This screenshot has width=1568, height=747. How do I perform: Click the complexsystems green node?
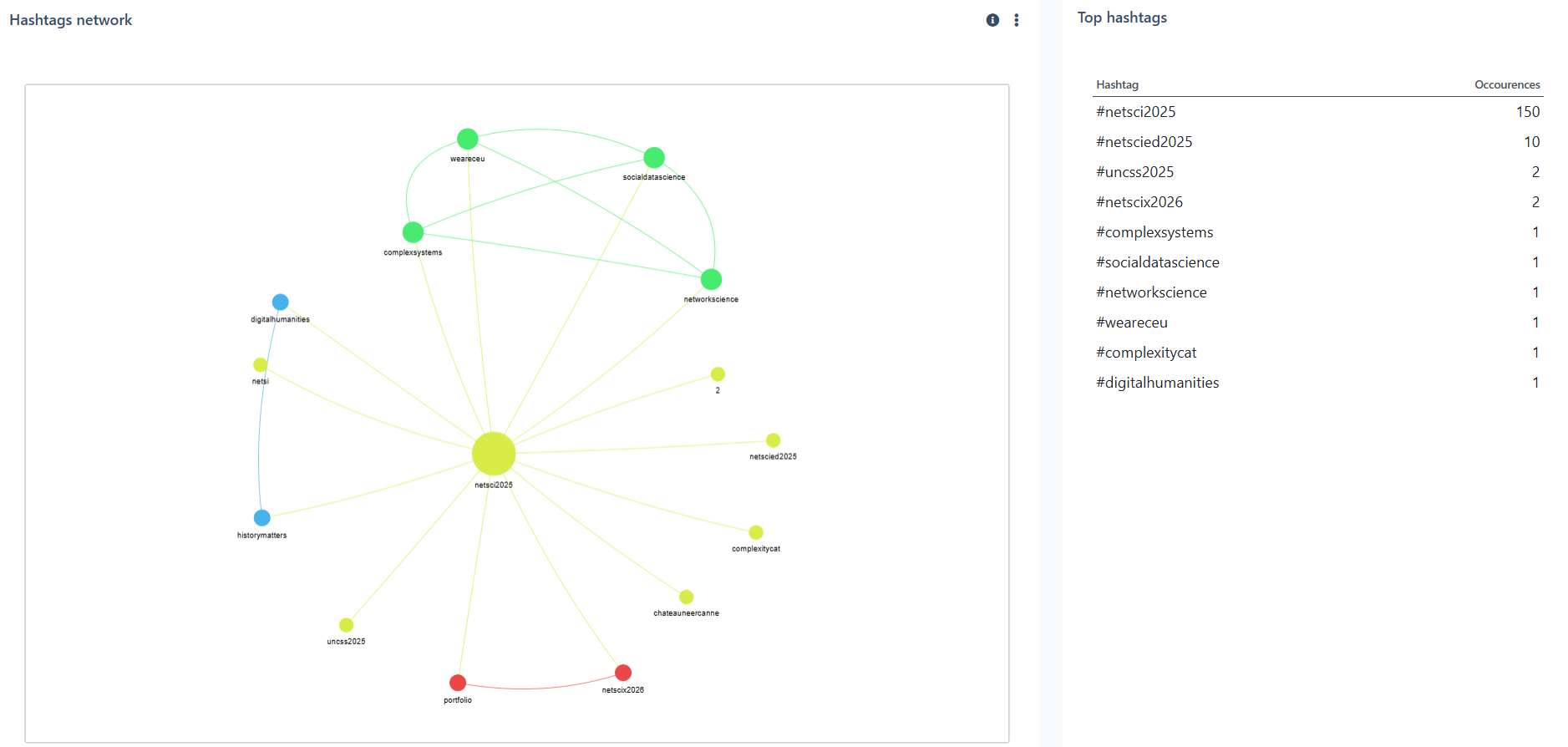413,232
